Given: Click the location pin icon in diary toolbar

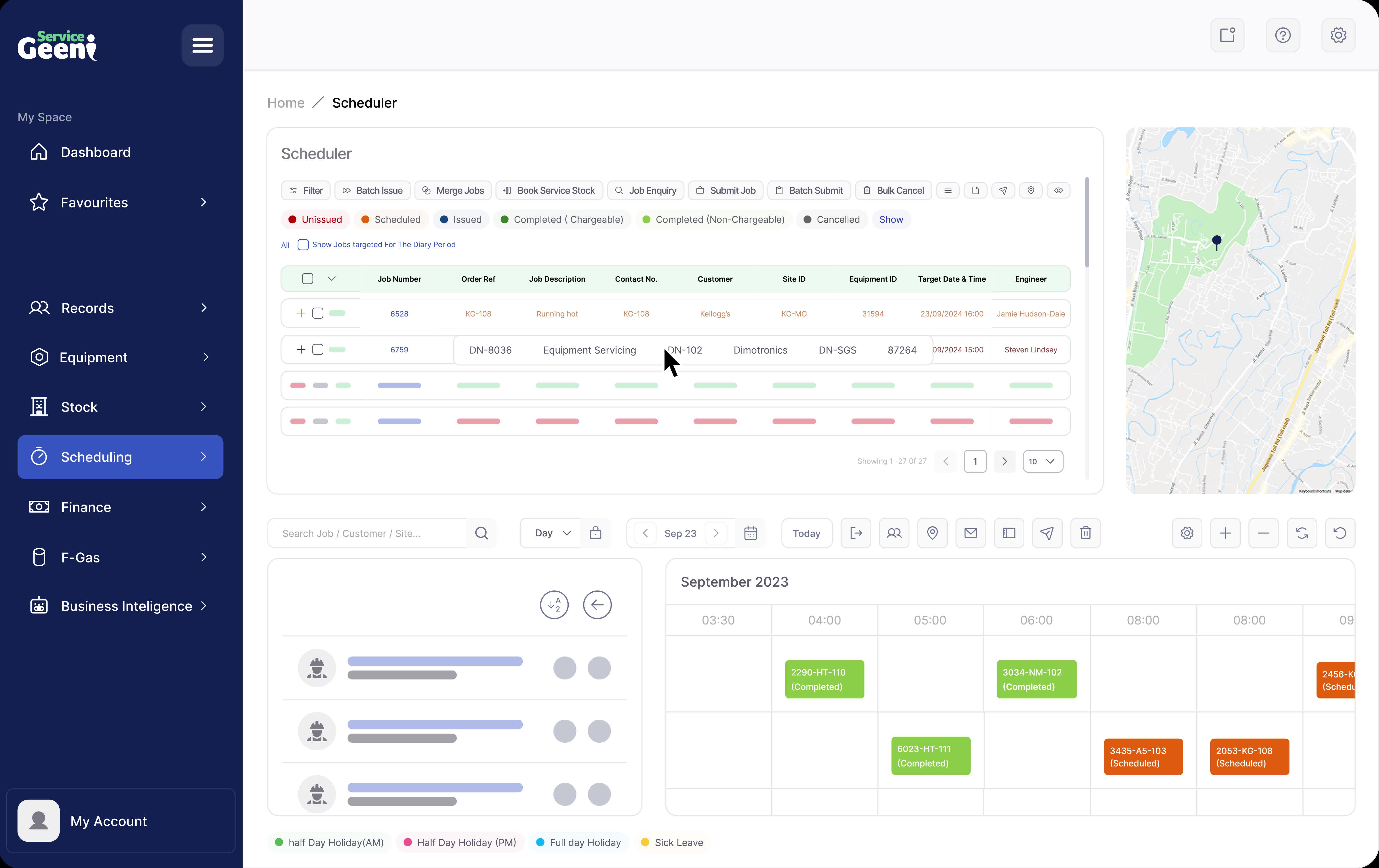Looking at the screenshot, I should coord(932,533).
